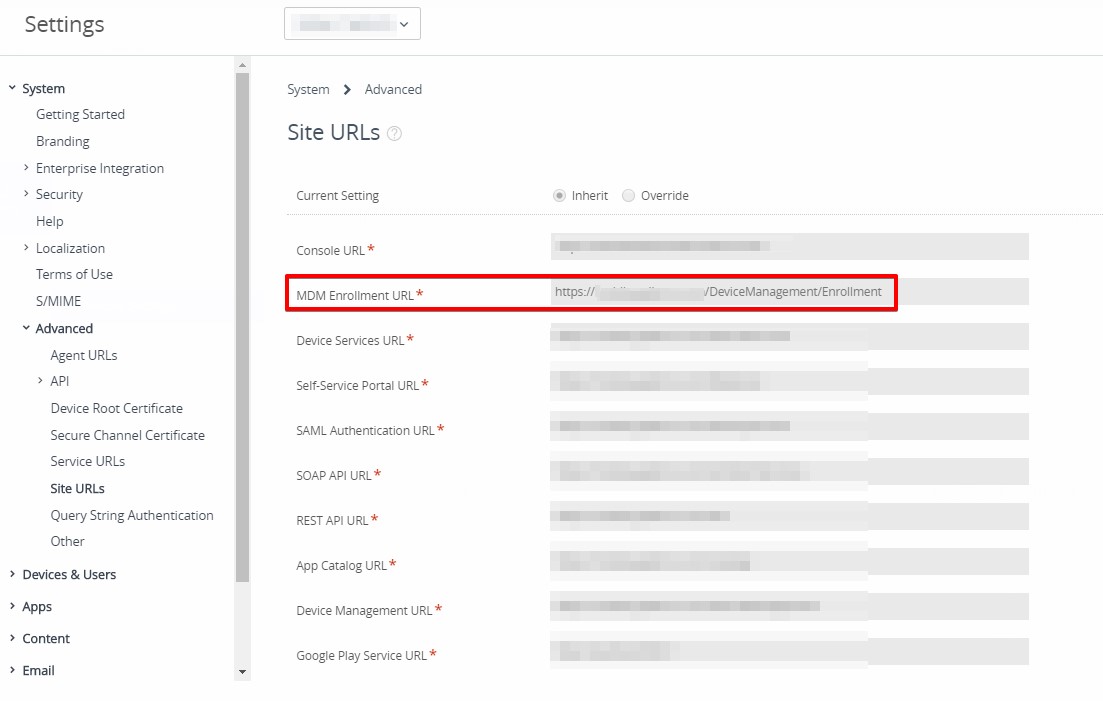Click the sidebar scroll down arrow
Viewport: 1103px width, 701px height.
pyautogui.click(x=242, y=672)
